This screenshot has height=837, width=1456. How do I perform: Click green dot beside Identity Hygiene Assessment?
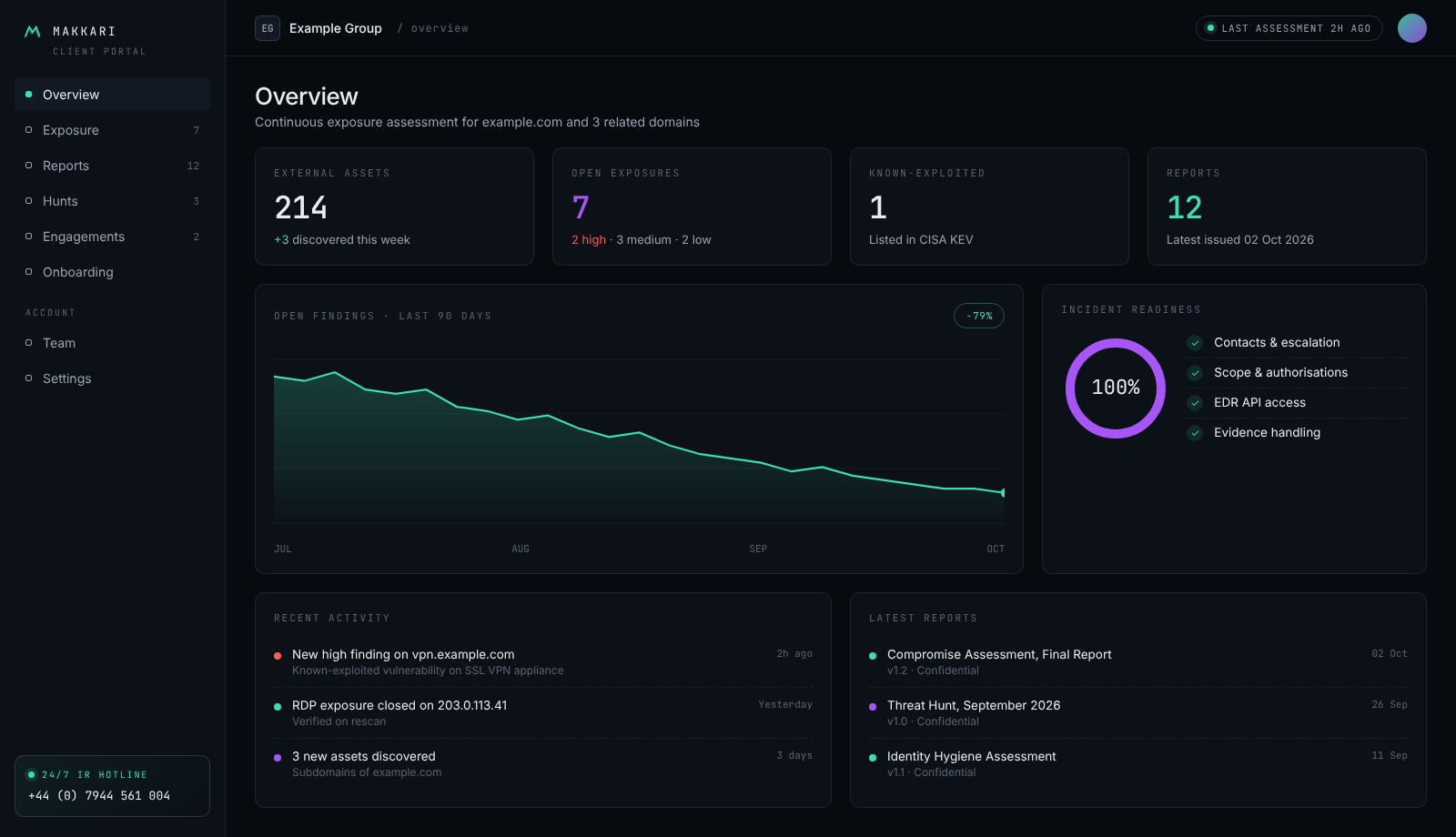pos(873,758)
